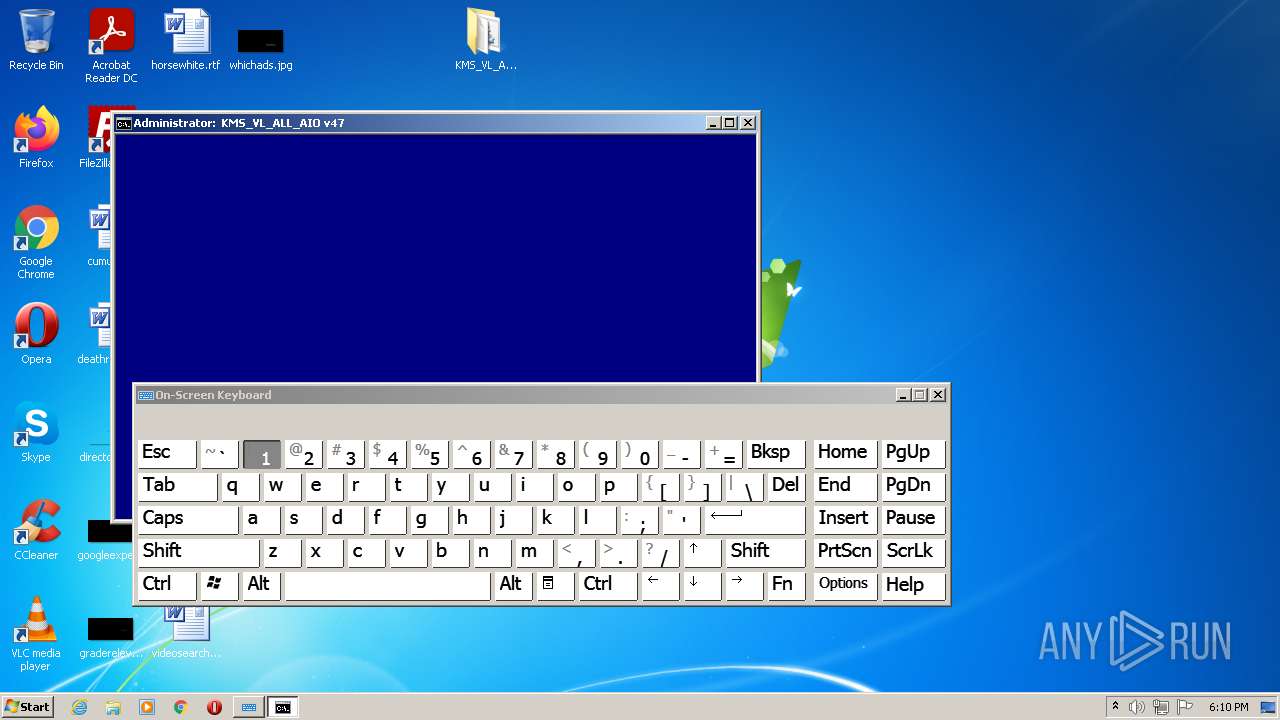Click Chrome icon in taskbar

(181, 707)
